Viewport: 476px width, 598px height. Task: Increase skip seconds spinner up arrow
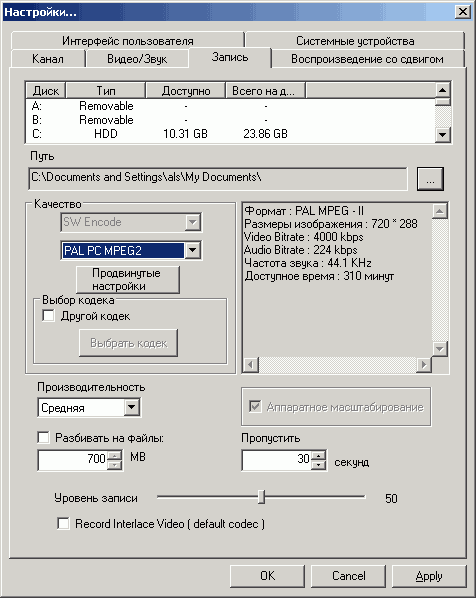(318, 455)
